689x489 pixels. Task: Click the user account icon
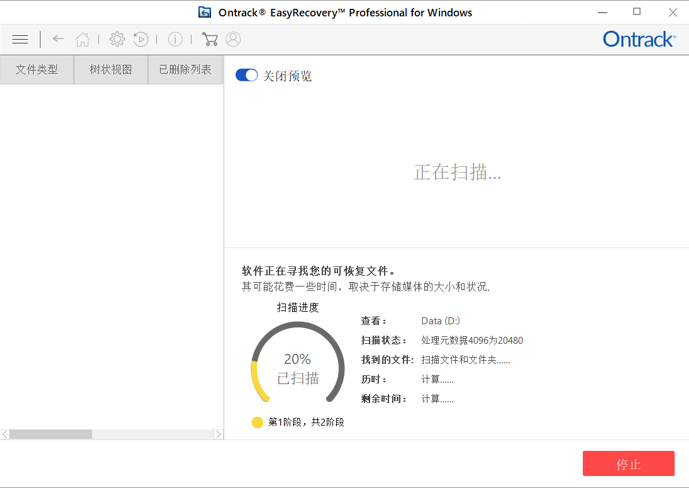(x=233, y=40)
